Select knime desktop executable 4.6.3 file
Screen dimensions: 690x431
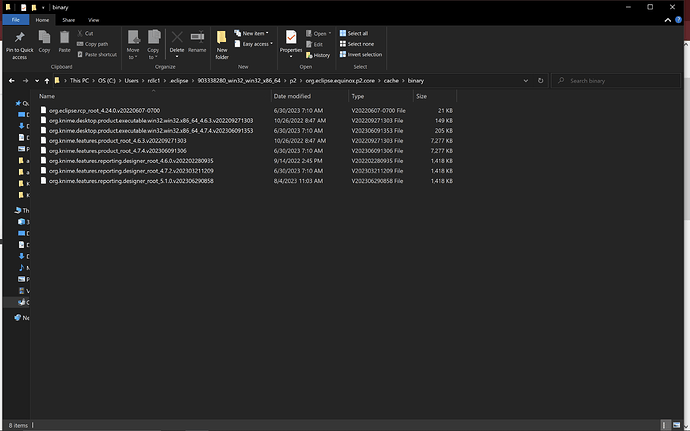(151, 121)
